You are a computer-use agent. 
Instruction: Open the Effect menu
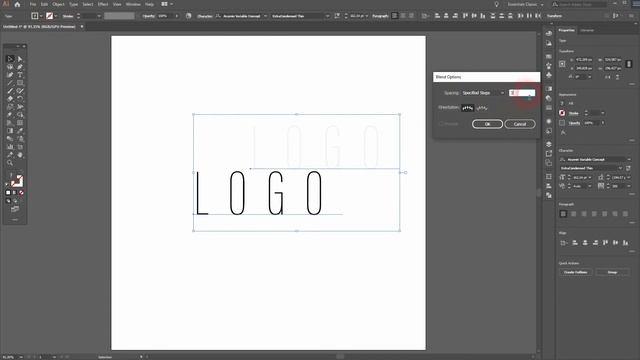(x=103, y=4)
